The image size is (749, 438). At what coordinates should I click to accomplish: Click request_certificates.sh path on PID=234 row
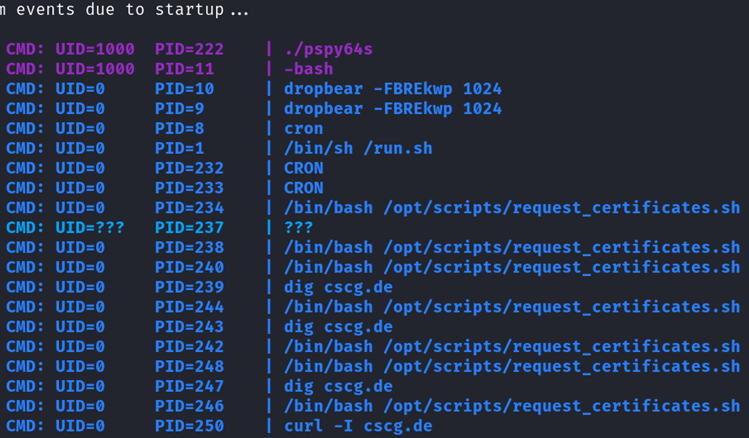562,208
